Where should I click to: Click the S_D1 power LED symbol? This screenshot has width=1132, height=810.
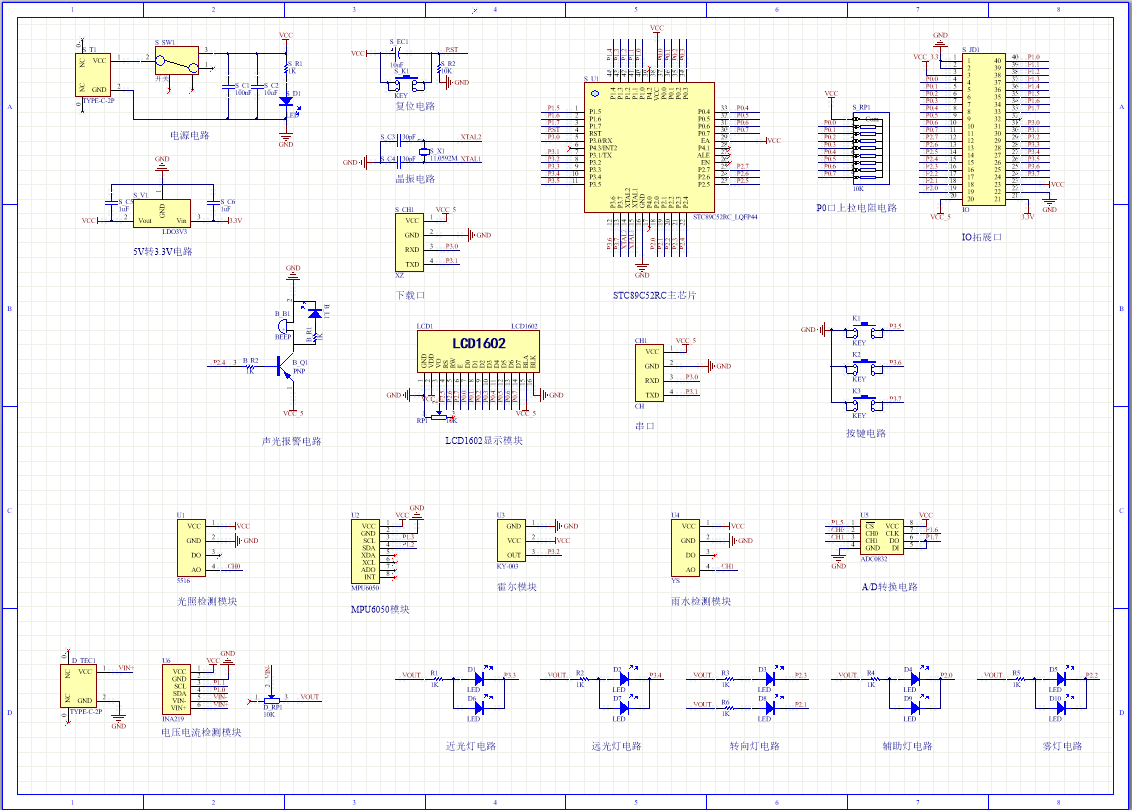click(x=286, y=102)
